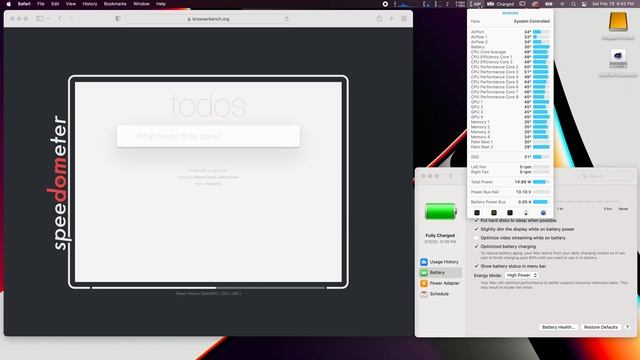Click the second black icon in sensors panel footer

click(x=493, y=213)
